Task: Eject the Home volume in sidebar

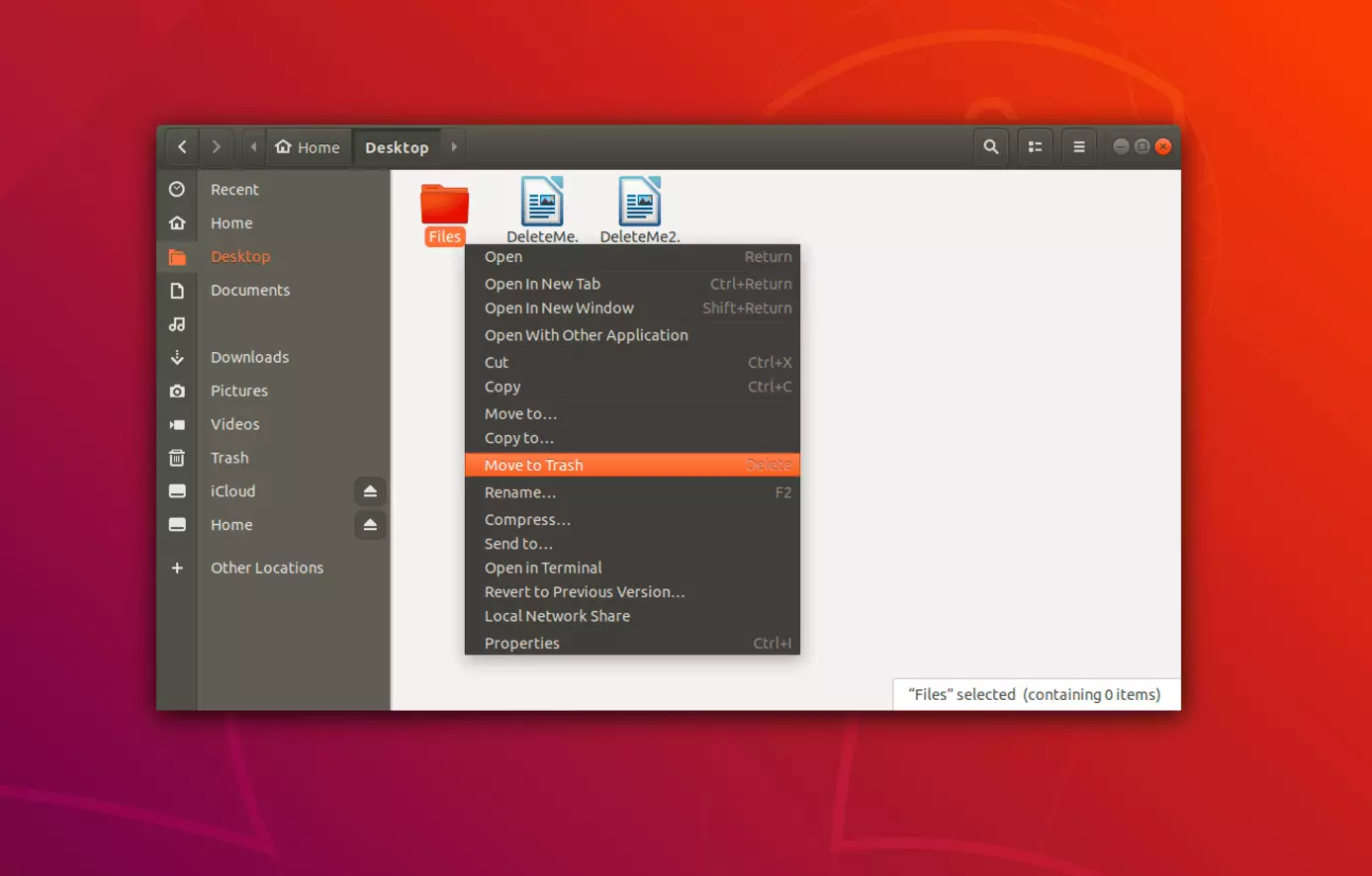Action: tap(370, 525)
